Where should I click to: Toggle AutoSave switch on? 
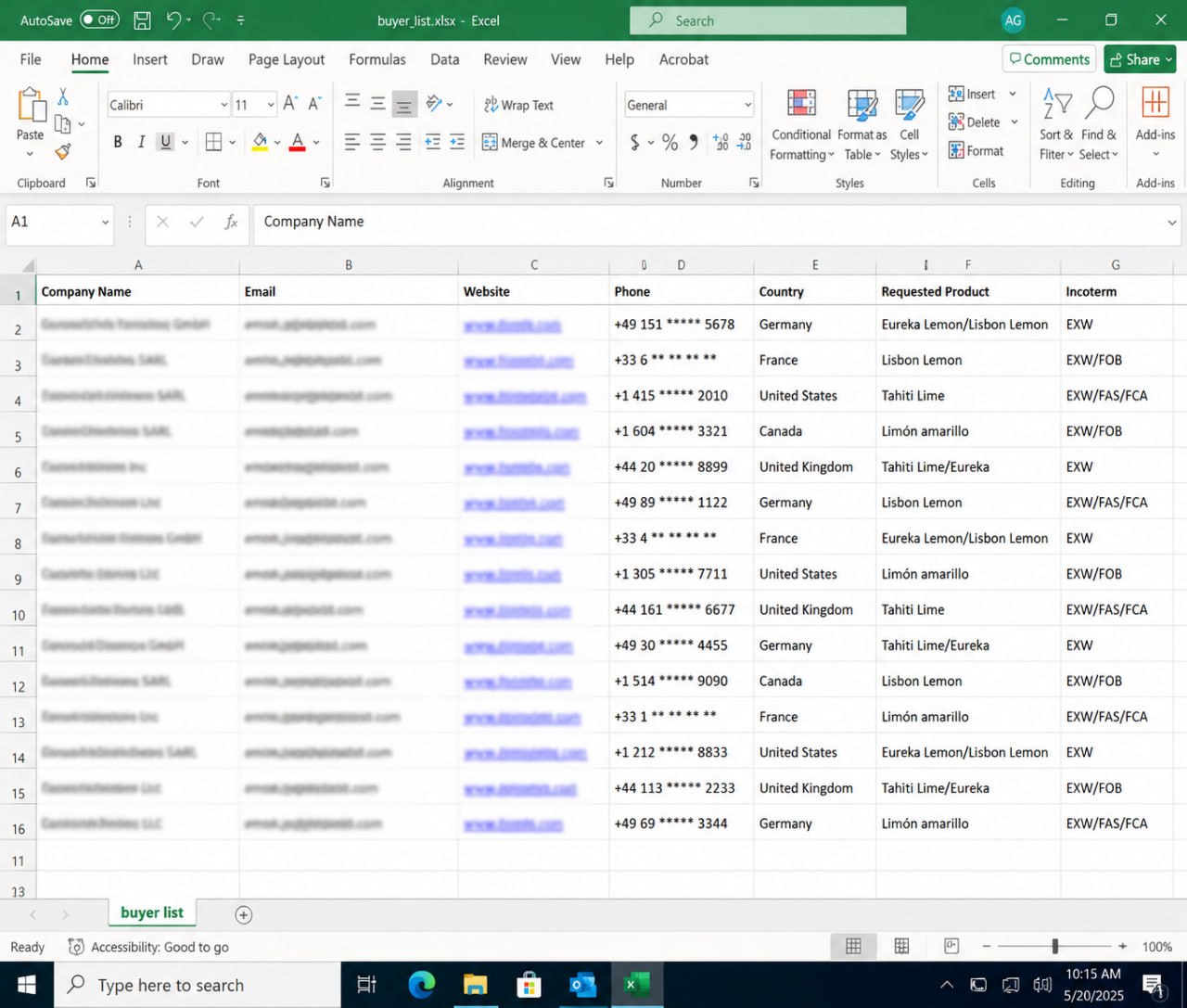point(99,19)
